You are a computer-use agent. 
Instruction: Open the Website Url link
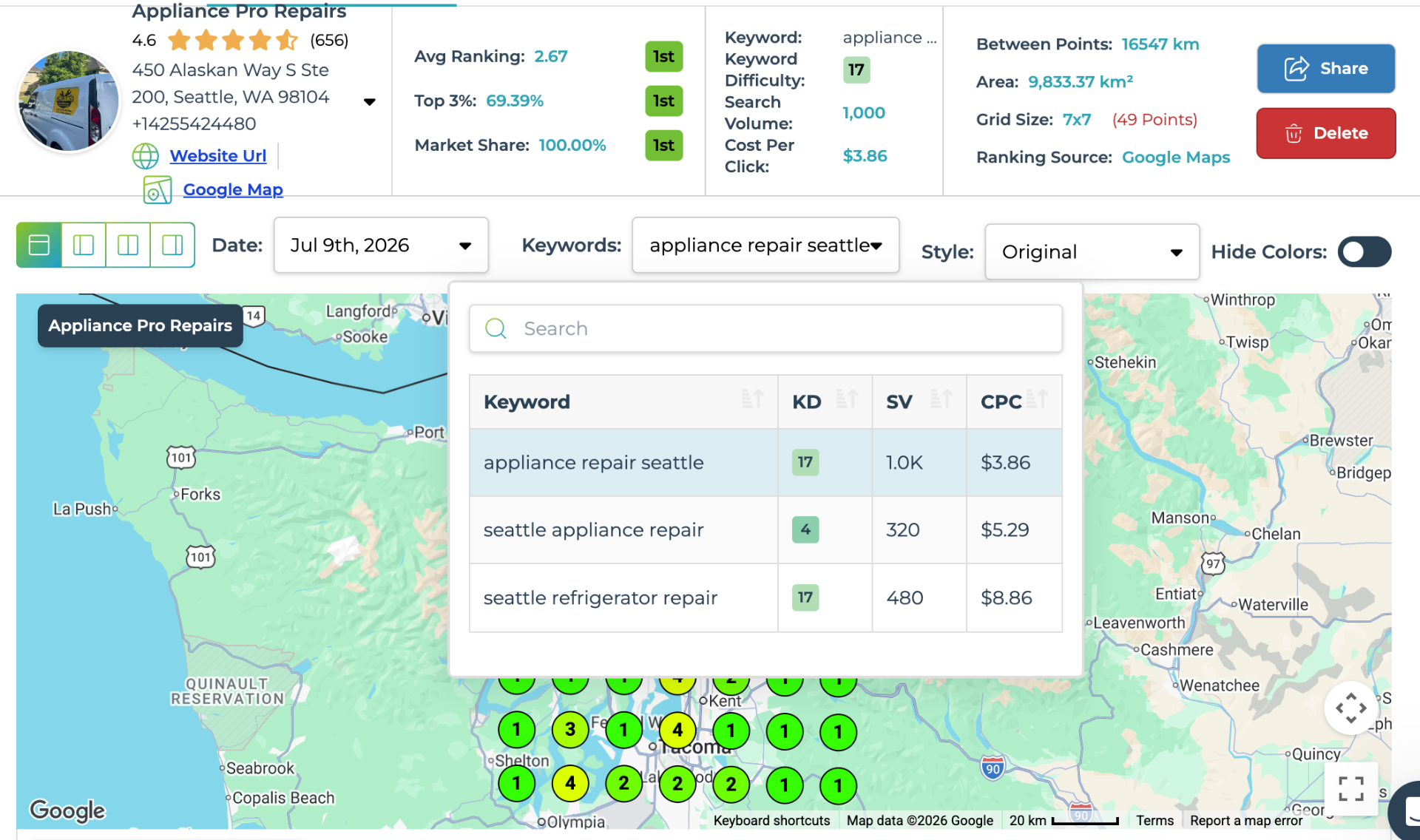point(218,156)
